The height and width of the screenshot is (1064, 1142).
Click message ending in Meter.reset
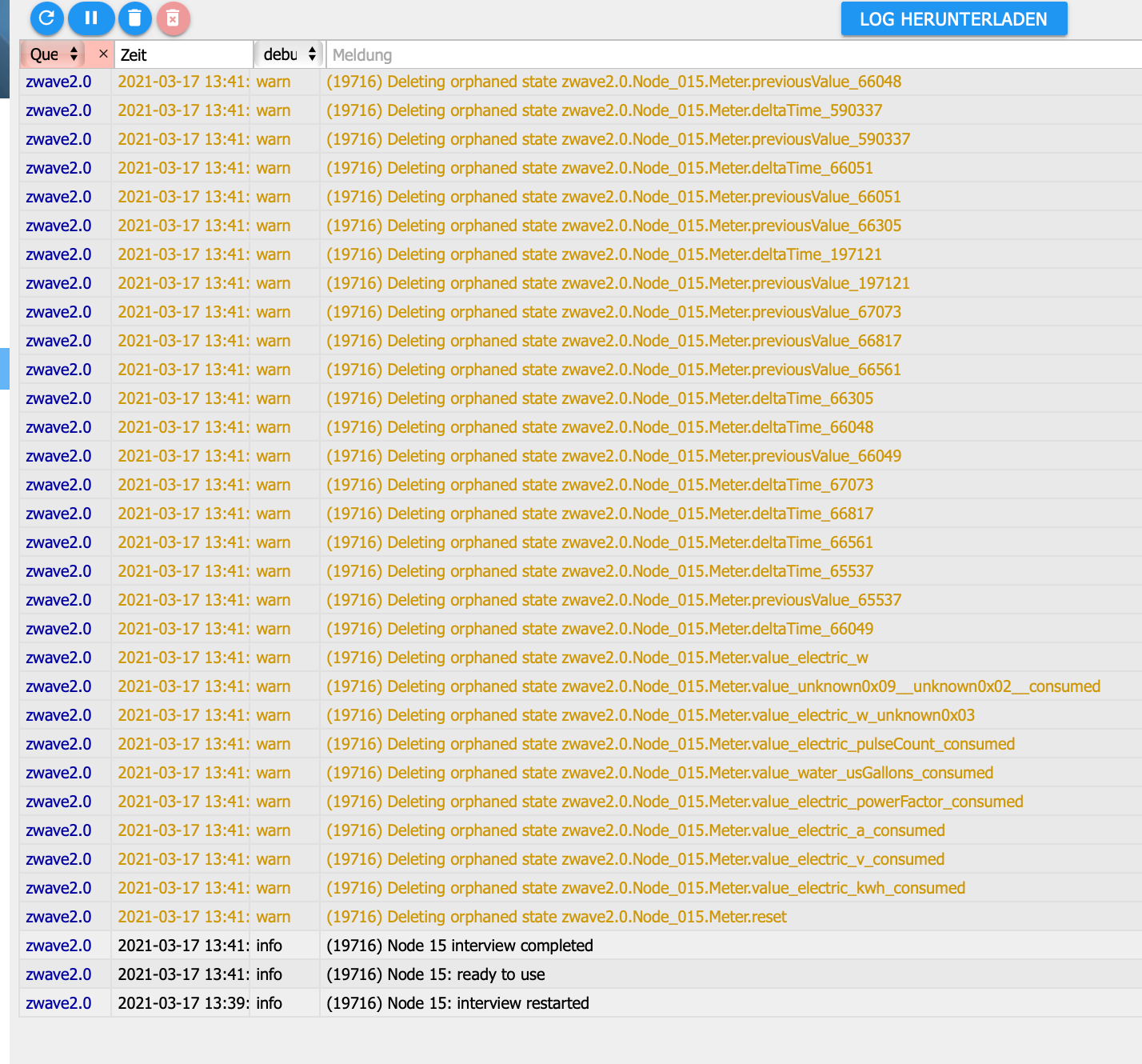pos(557,917)
